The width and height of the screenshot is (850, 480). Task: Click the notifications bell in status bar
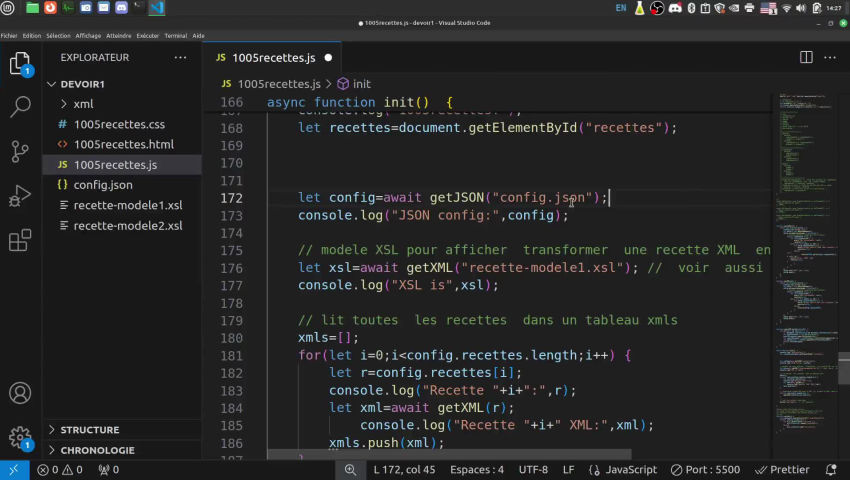tap(832, 470)
